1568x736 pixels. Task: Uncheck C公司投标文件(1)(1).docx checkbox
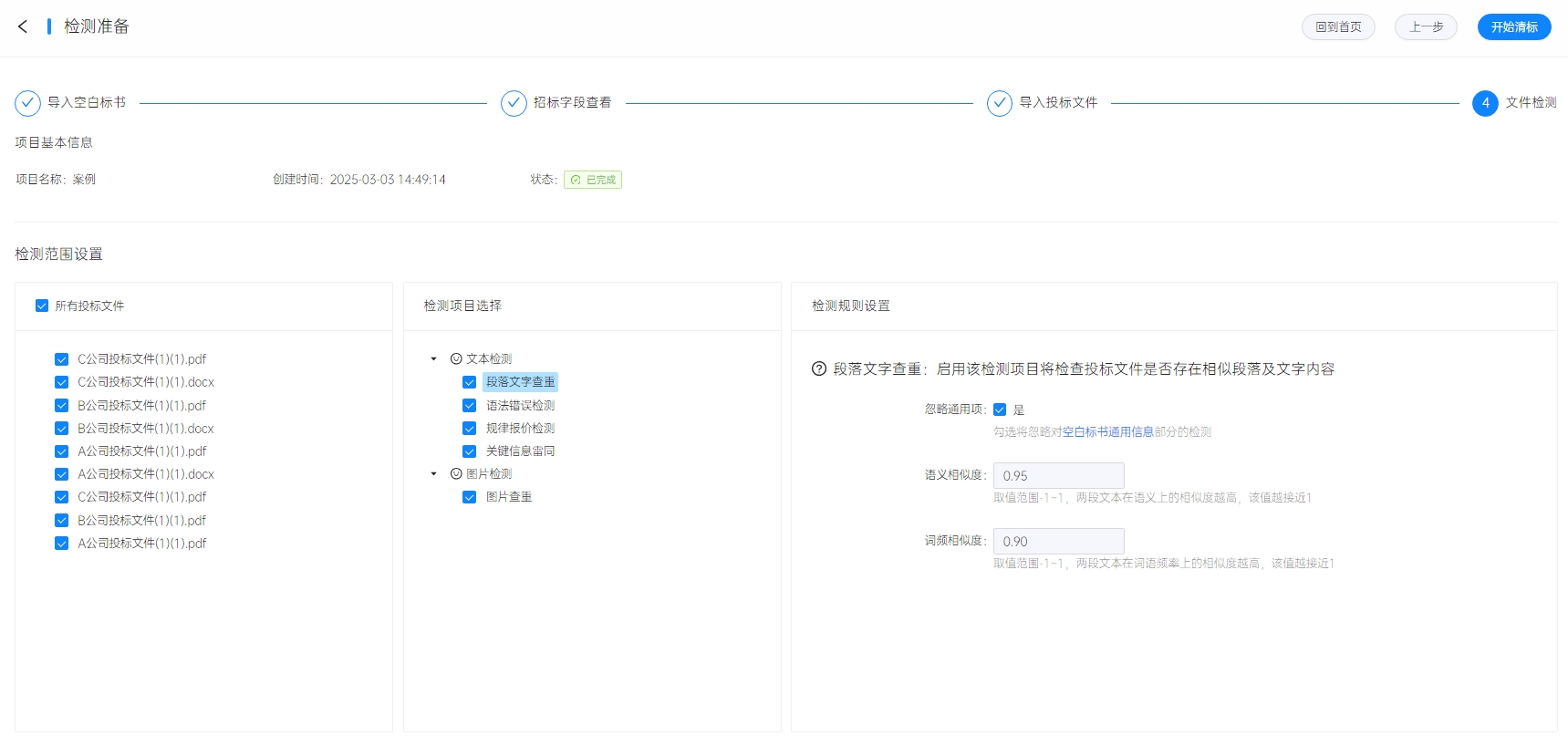coord(61,382)
